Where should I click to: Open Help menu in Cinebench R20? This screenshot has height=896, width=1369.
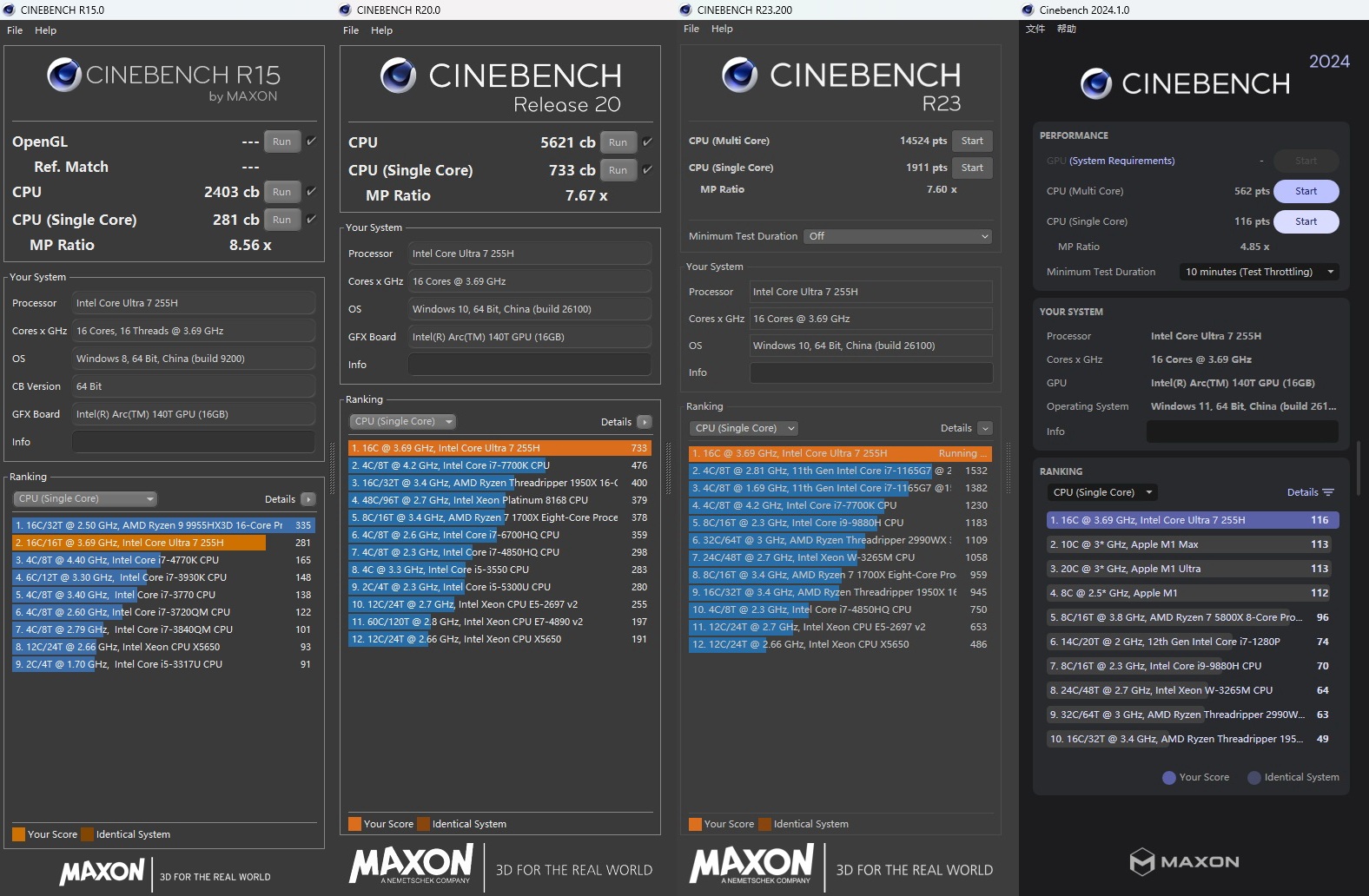[x=382, y=30]
